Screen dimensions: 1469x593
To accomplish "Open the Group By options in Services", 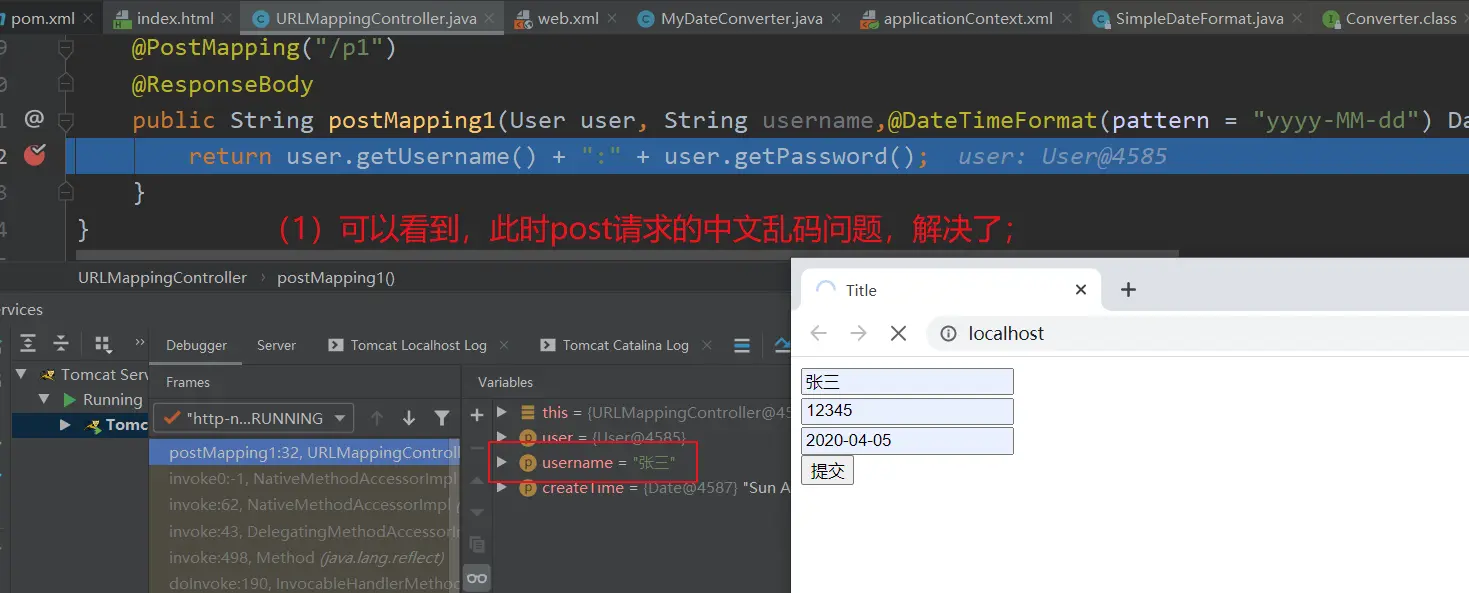I will [103, 344].
